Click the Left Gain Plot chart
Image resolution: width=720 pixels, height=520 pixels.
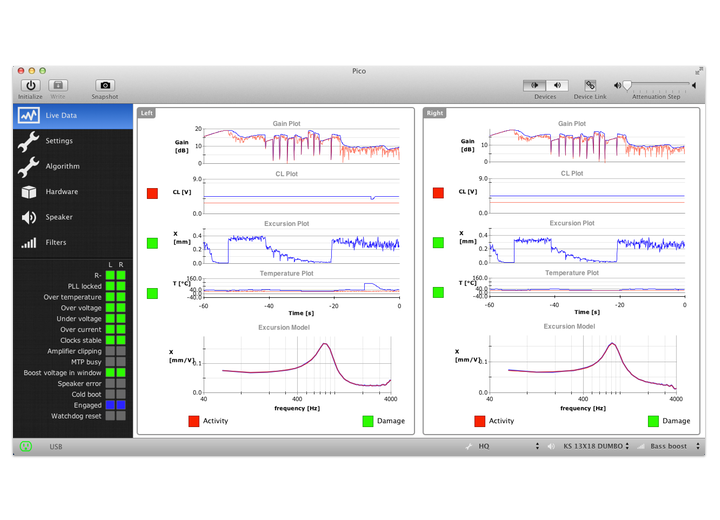301,146
